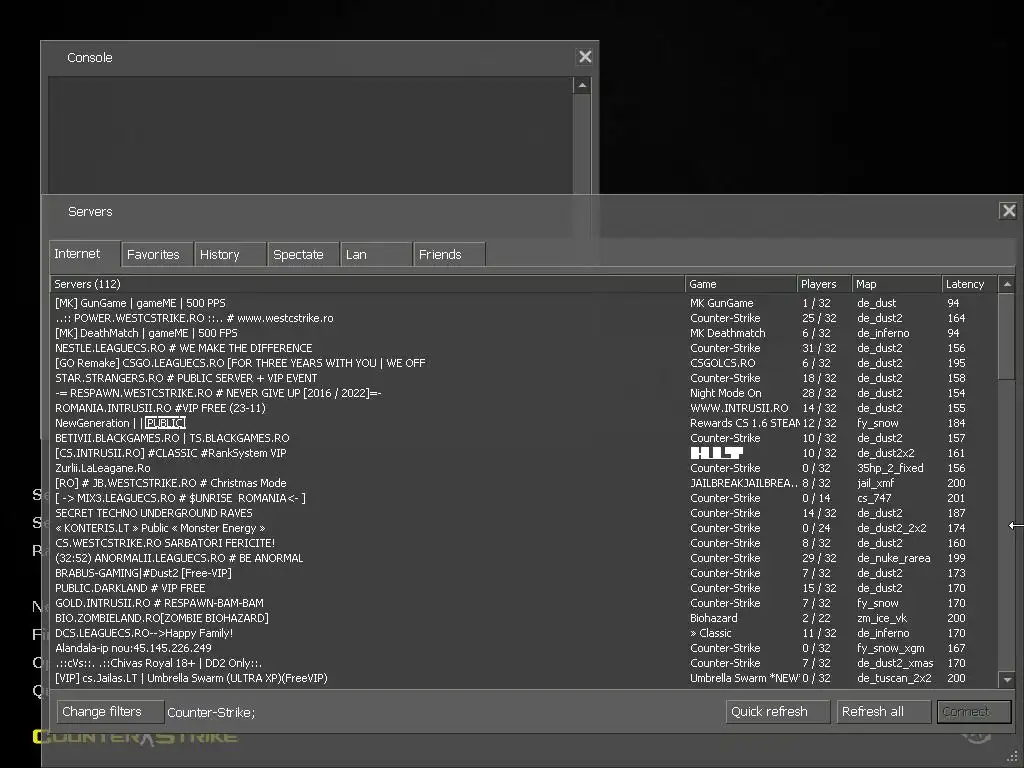Select the Zurlii.LaLeagane.Ro server row
Viewport: 1024px width, 768px height.
point(524,468)
